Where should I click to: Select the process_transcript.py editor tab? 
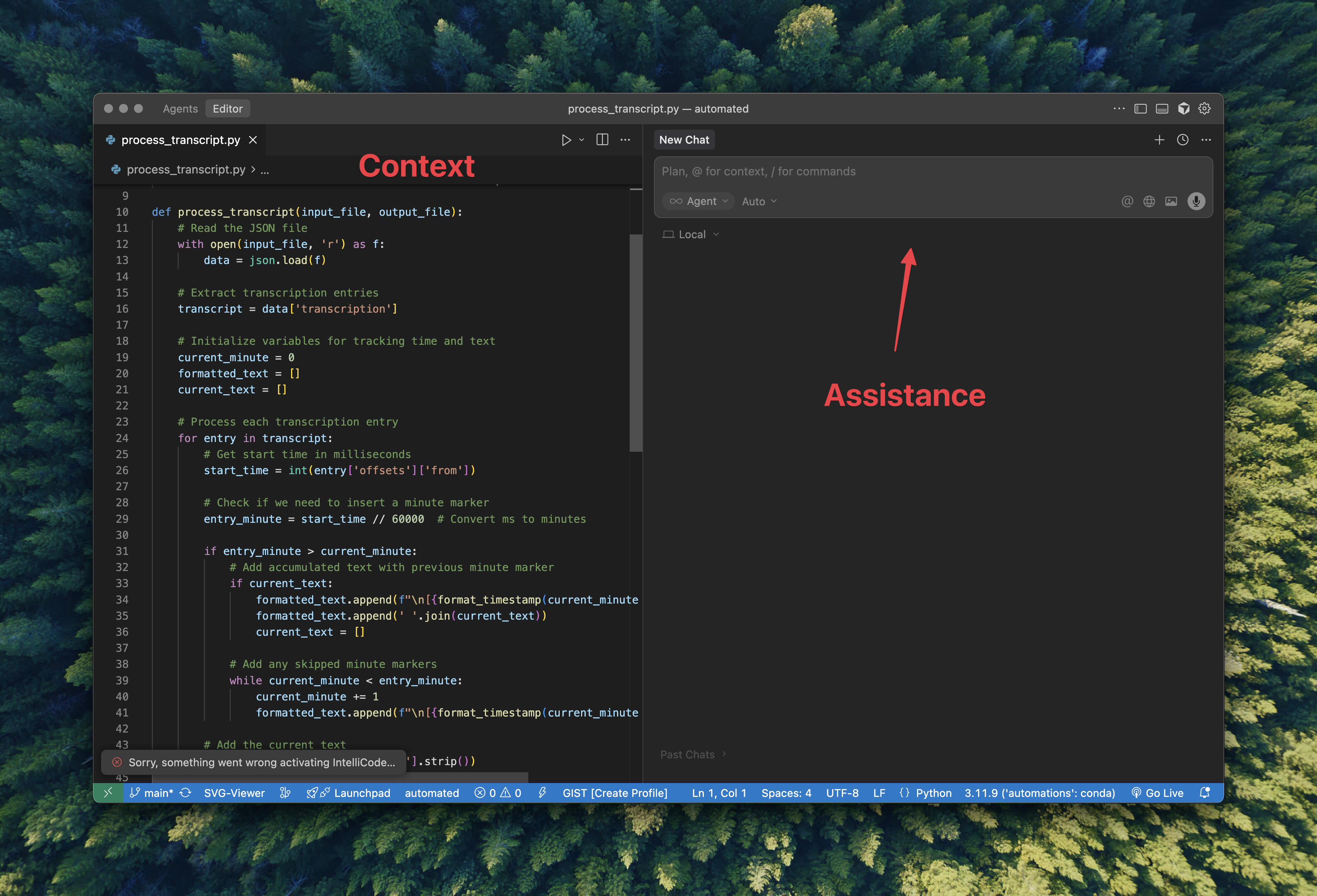coord(180,140)
